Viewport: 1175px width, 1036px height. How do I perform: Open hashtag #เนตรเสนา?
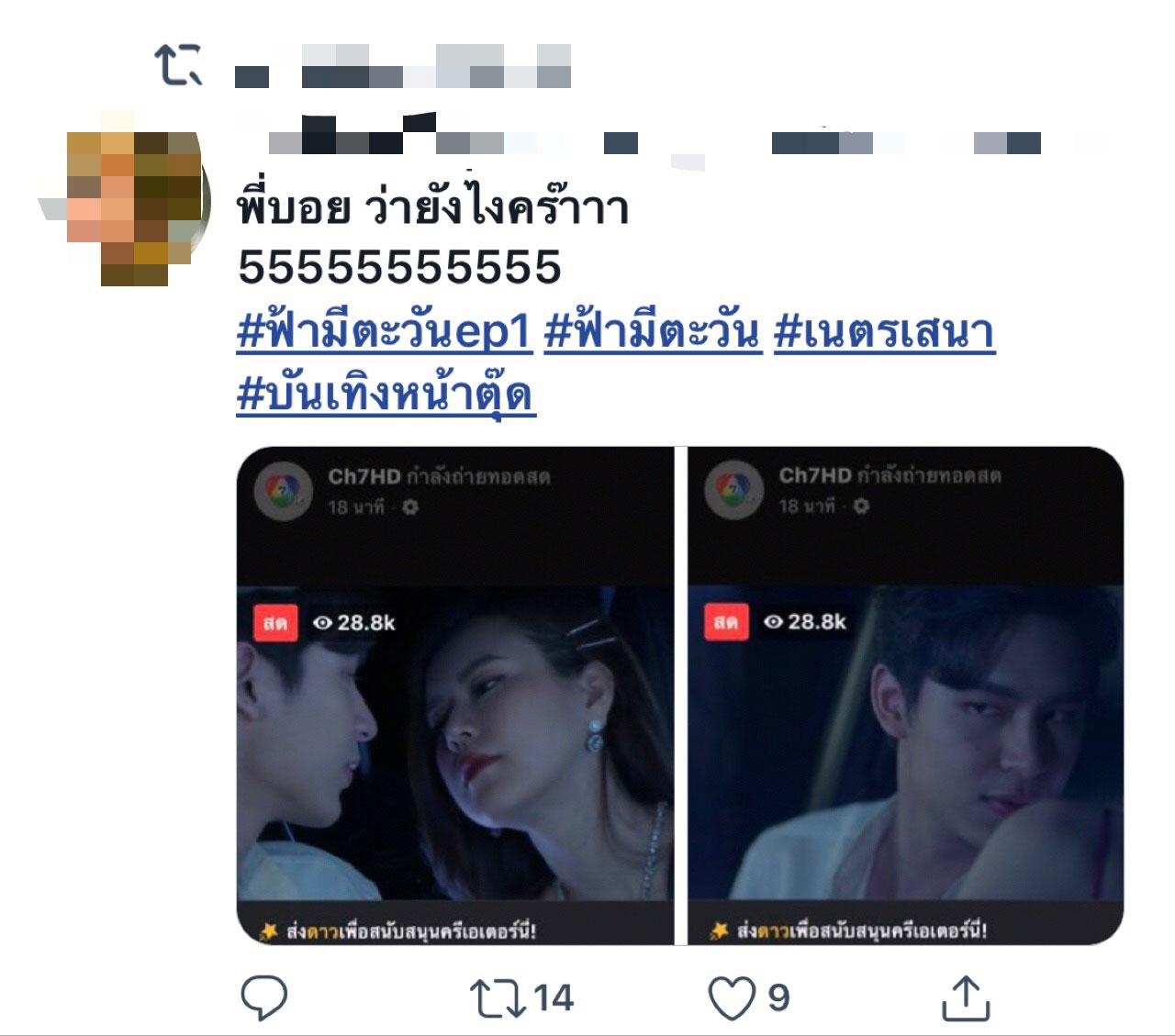pos(884,332)
